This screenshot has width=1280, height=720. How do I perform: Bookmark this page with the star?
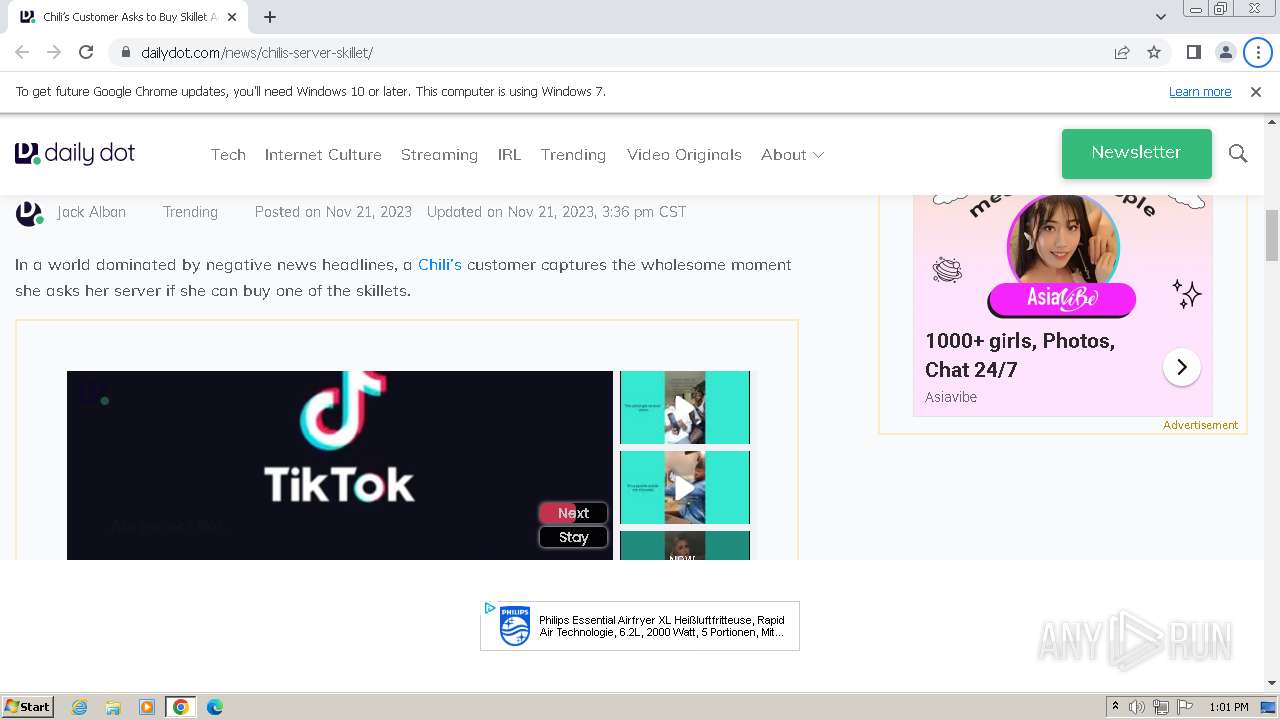click(x=1154, y=52)
